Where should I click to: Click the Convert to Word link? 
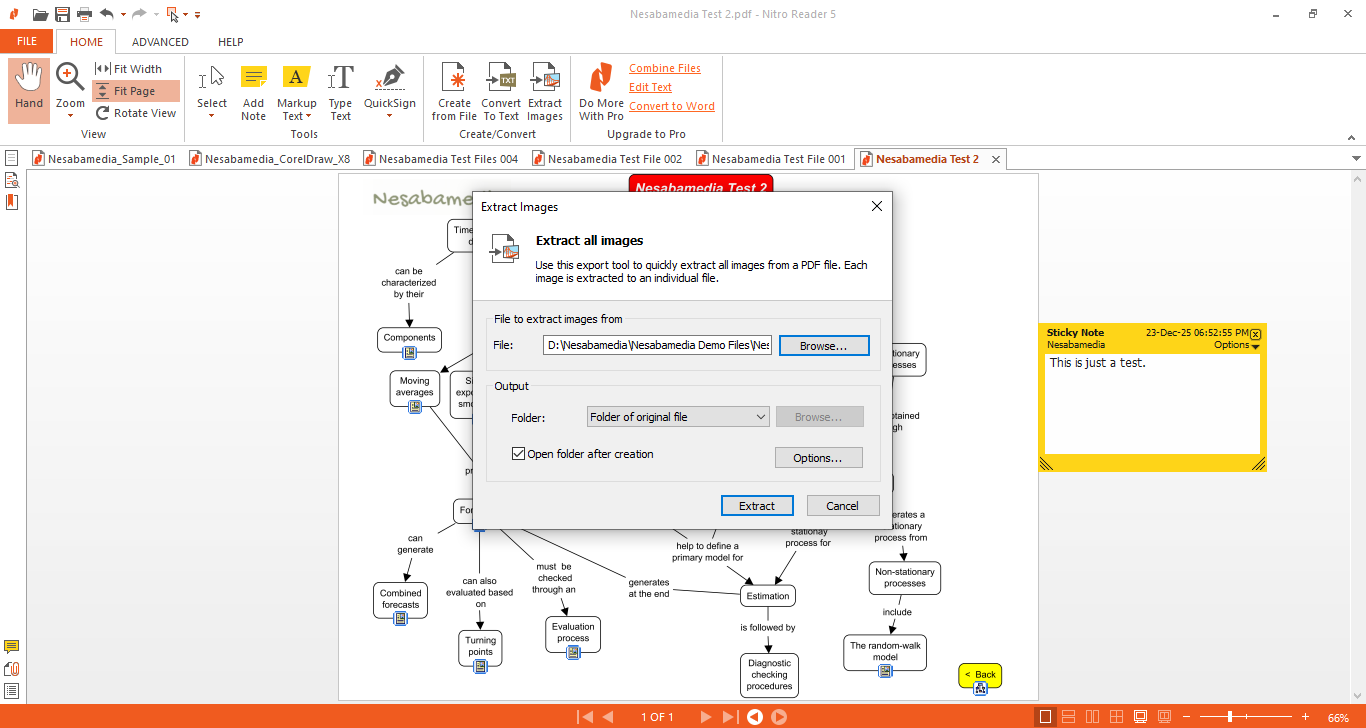click(672, 106)
